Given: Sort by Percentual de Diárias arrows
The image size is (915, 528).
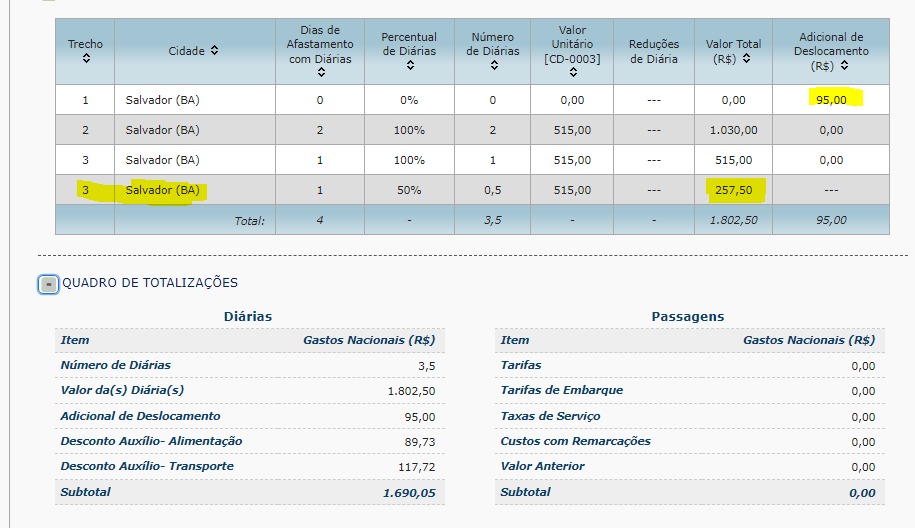Looking at the screenshot, I should click(410, 65).
